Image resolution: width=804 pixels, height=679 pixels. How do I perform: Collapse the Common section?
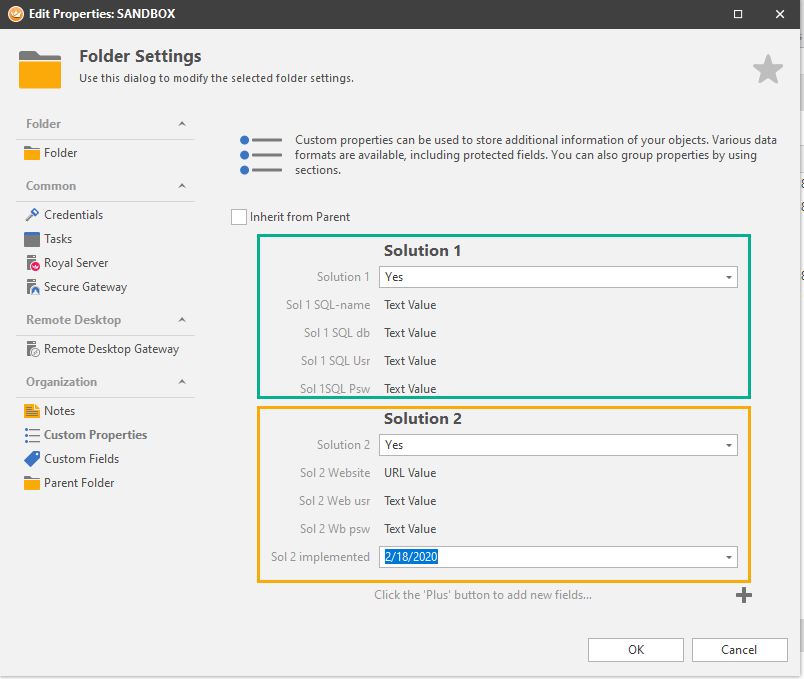click(x=182, y=186)
